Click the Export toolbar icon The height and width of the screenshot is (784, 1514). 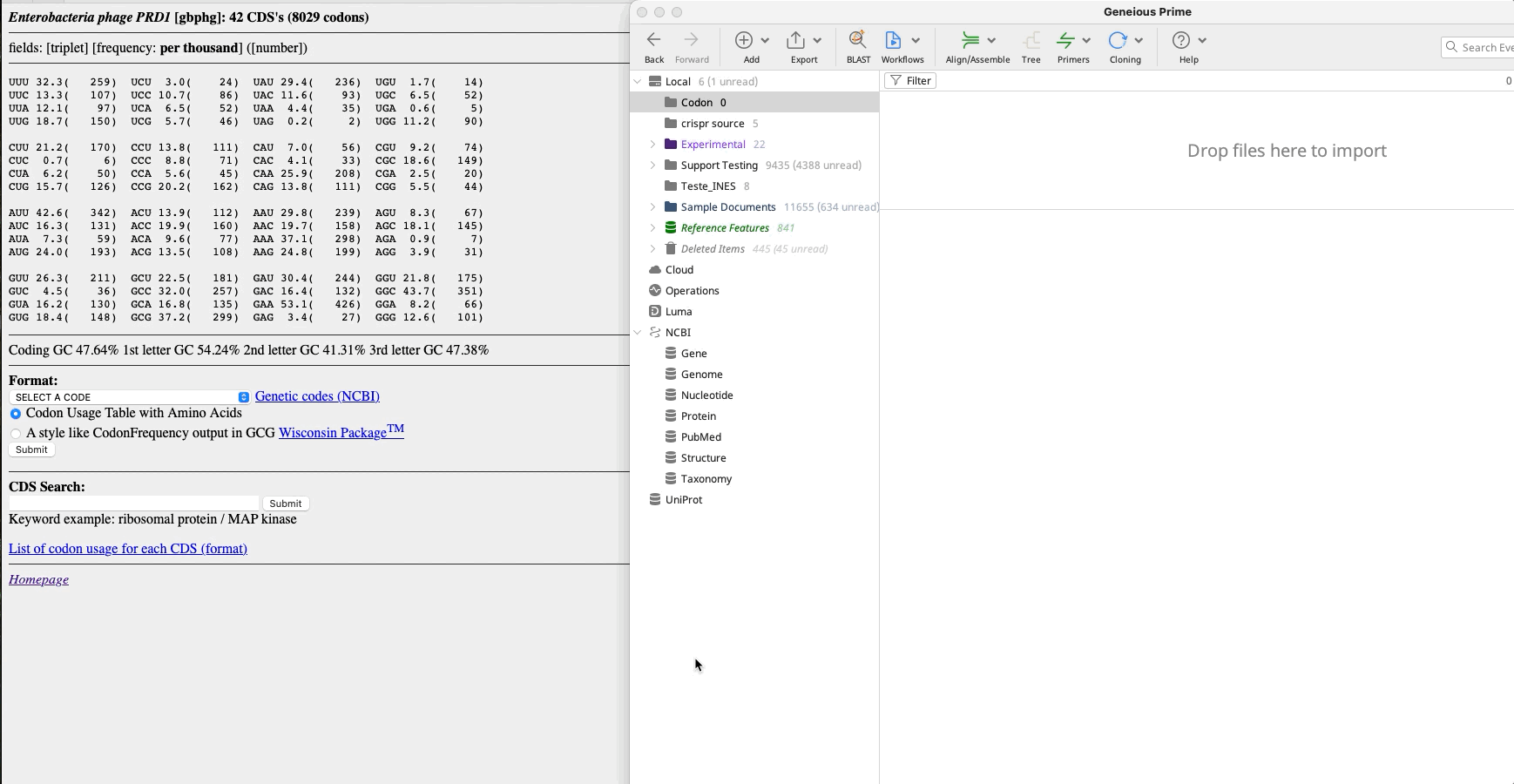pyautogui.click(x=796, y=40)
